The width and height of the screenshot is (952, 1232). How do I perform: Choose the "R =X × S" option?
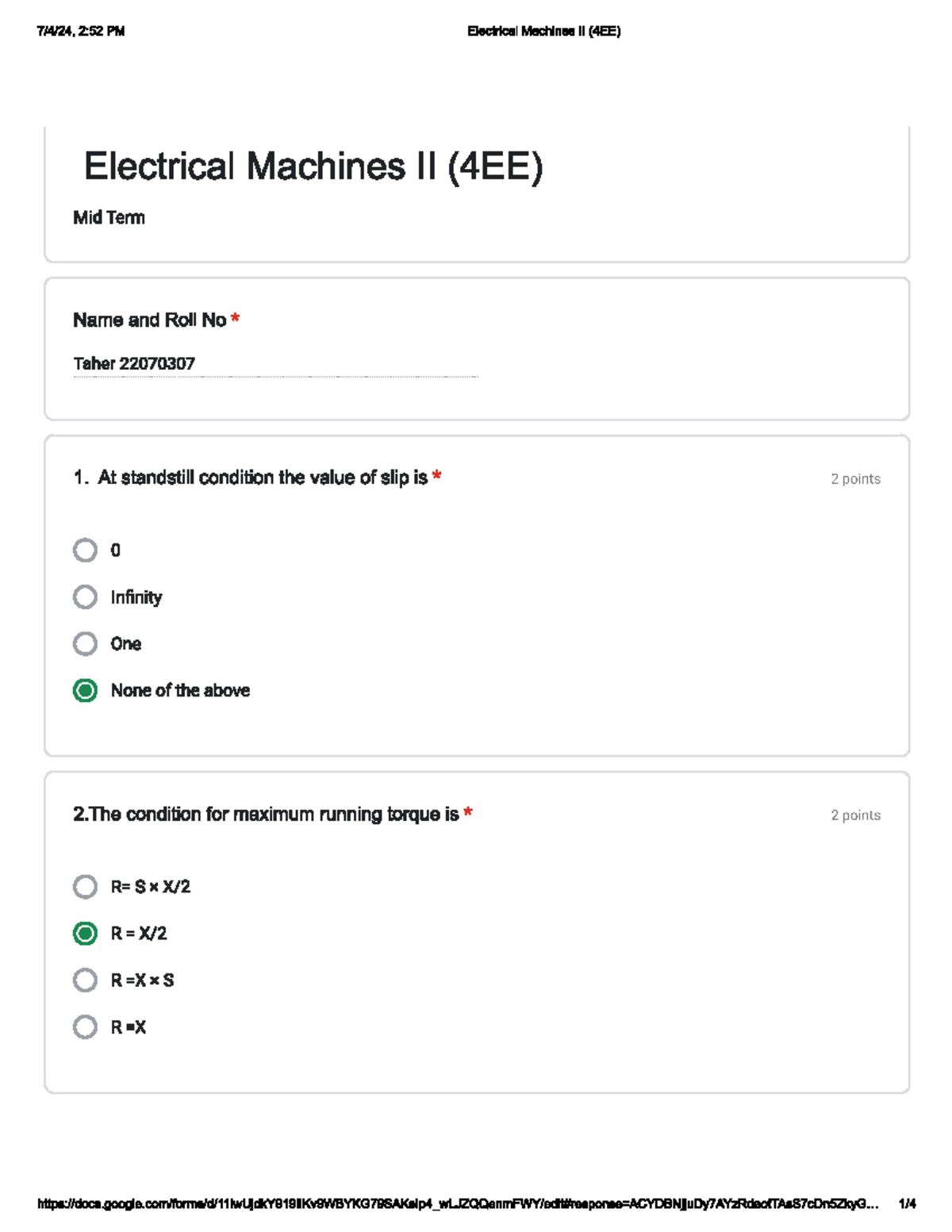coord(86,980)
